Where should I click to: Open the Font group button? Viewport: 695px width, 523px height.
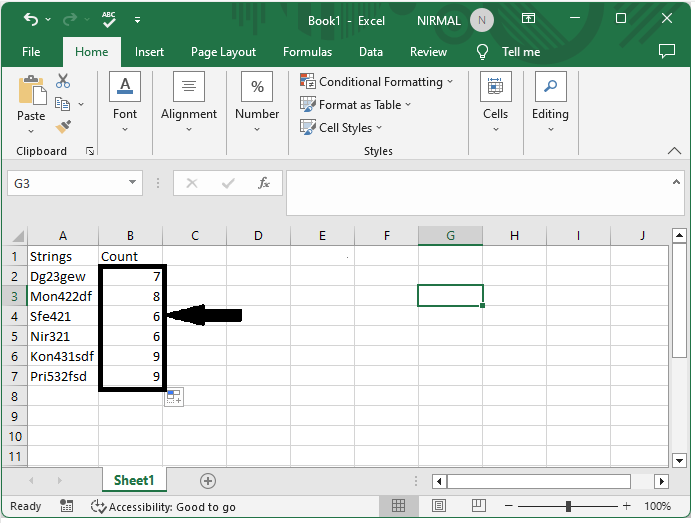pyautogui.click(x=125, y=102)
